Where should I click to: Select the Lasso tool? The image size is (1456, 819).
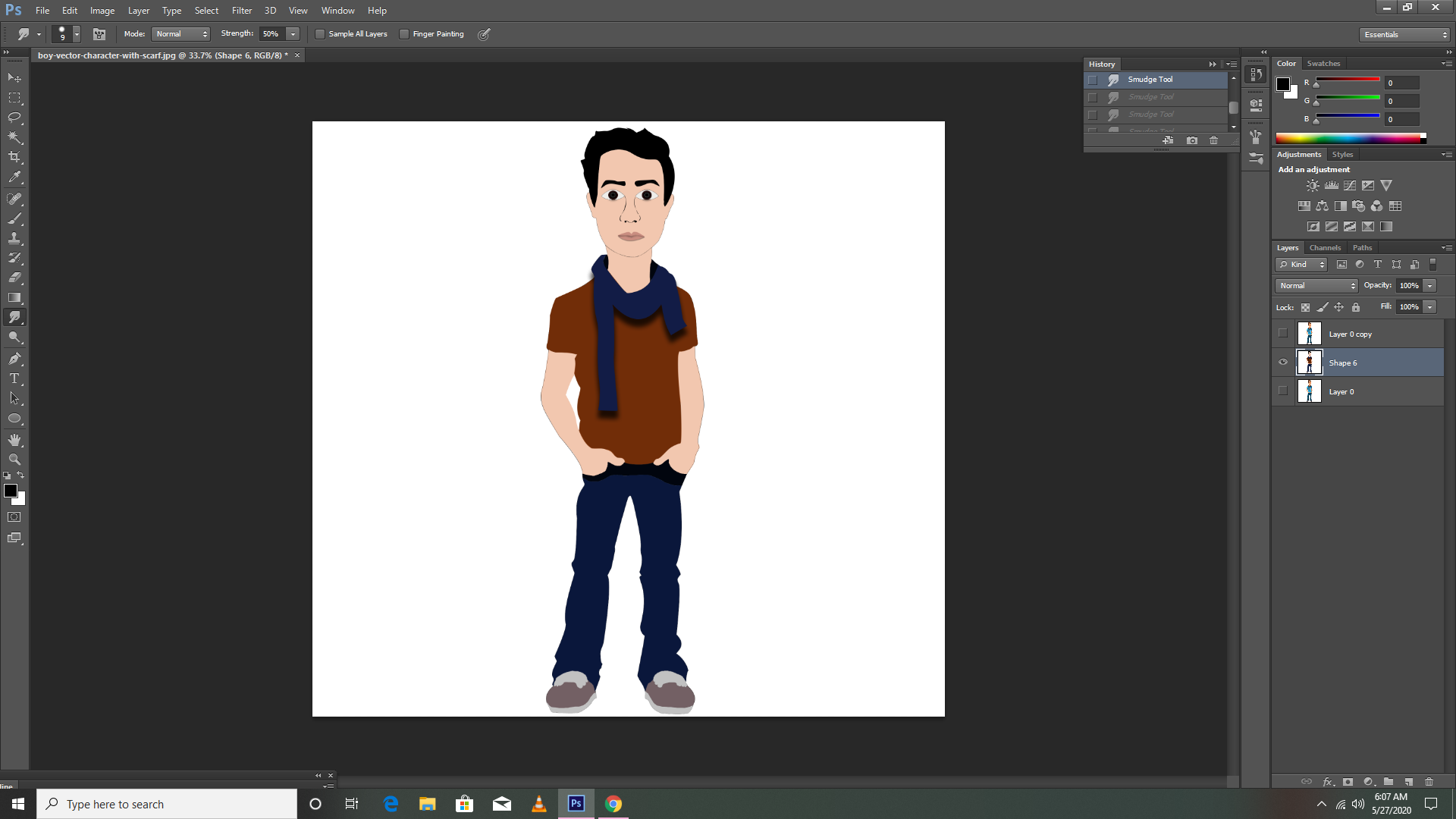[14, 118]
